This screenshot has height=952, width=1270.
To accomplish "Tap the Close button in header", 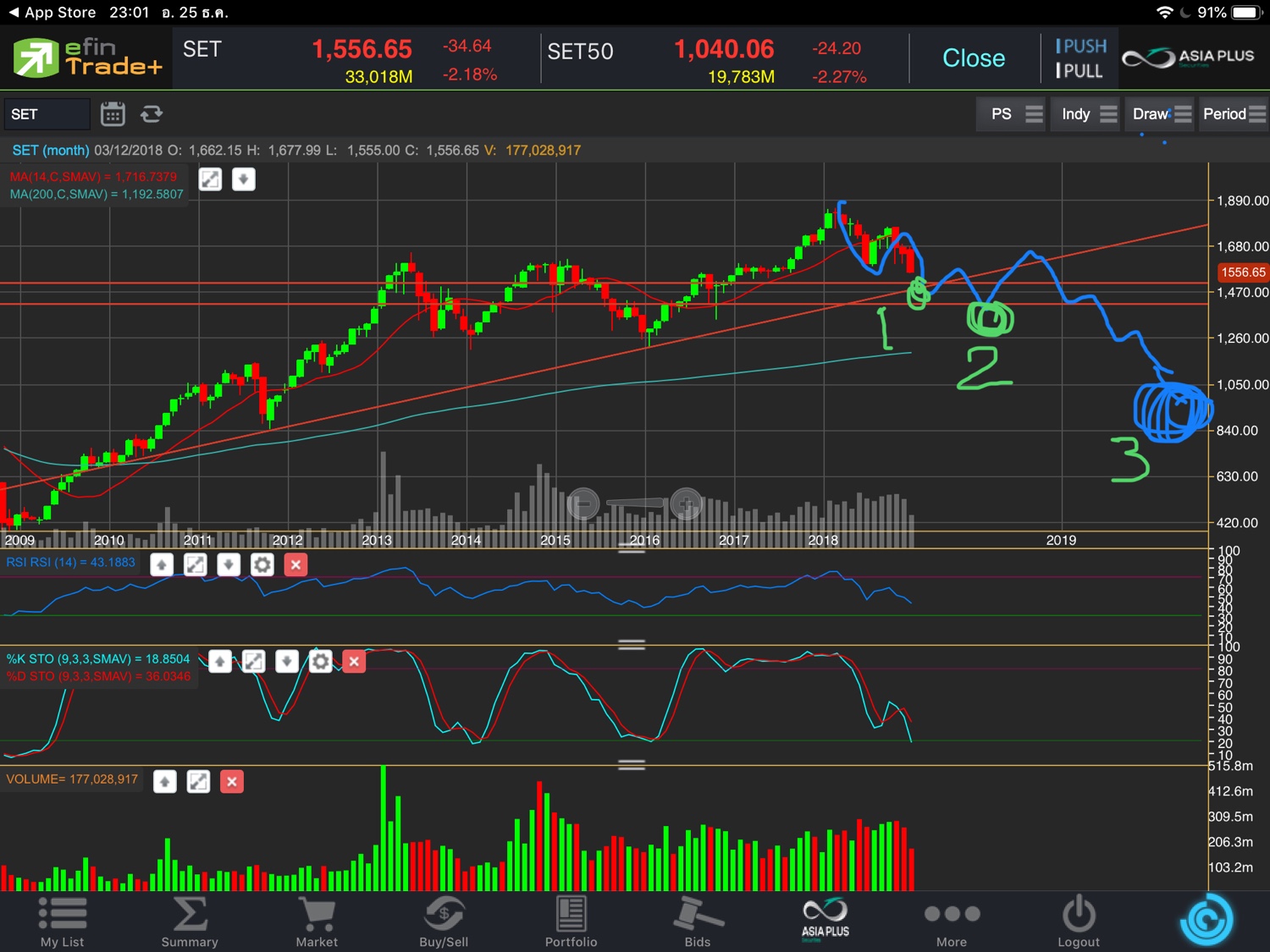I will [974, 58].
